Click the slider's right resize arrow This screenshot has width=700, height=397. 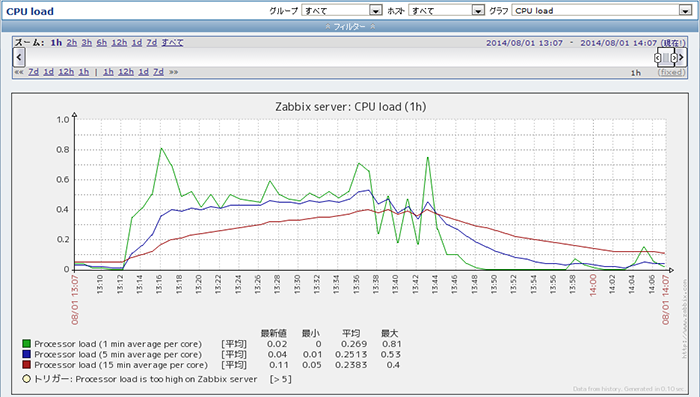(x=674, y=58)
